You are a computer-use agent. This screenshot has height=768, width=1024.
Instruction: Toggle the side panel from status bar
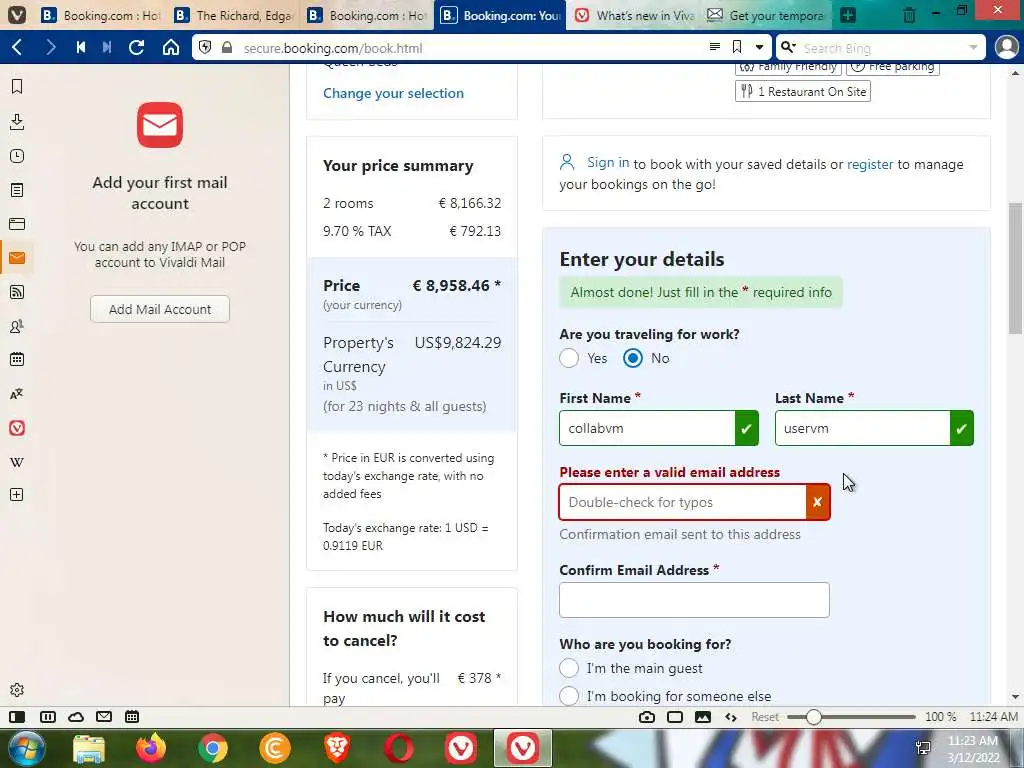(x=17, y=717)
